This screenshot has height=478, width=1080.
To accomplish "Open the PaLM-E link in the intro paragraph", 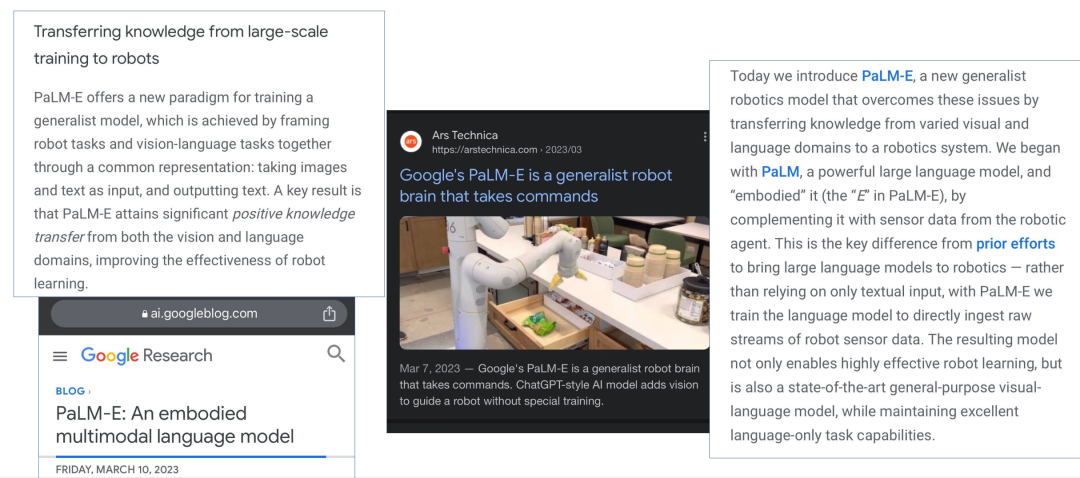I will pyautogui.click(x=887, y=76).
